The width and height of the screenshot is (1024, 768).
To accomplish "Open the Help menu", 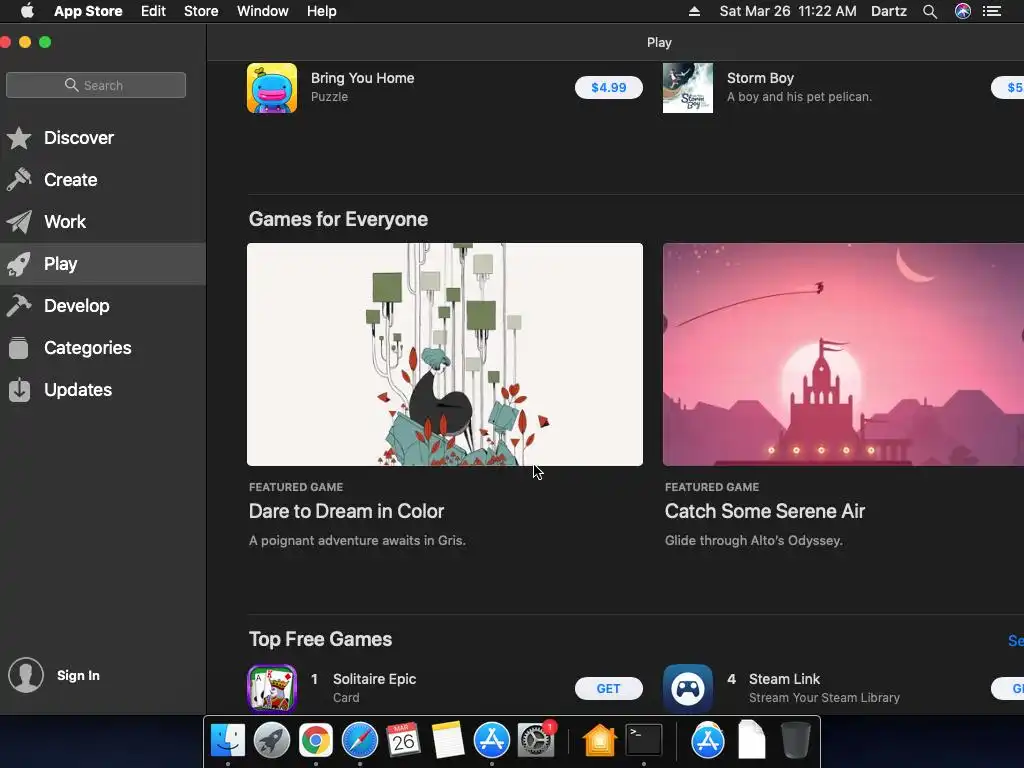I will (322, 11).
